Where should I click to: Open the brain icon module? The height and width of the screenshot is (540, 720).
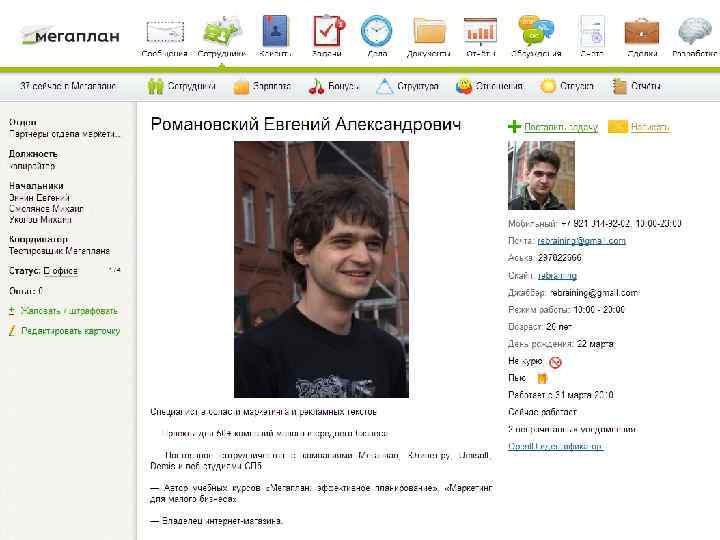(x=695, y=31)
